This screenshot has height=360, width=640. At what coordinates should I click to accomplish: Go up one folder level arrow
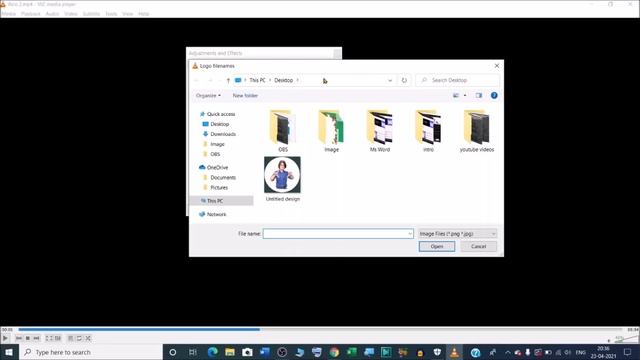[x=228, y=80]
